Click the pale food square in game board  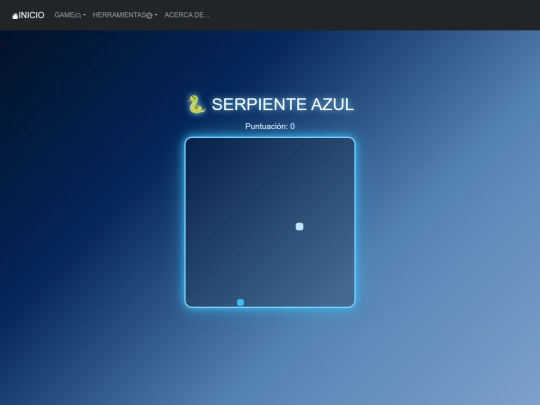click(x=300, y=227)
